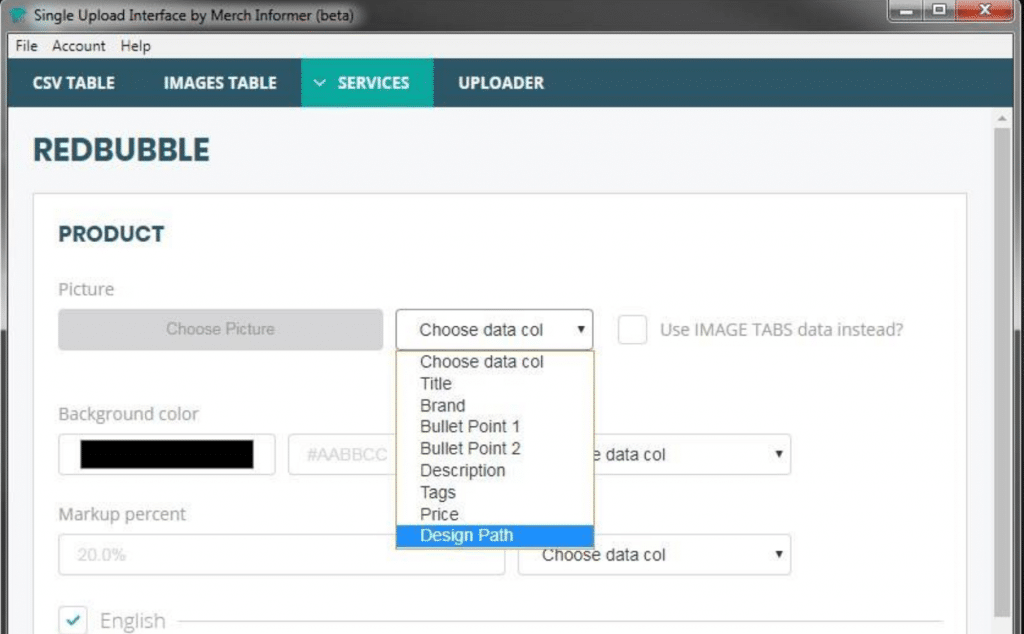Open the Help menu
This screenshot has height=634, width=1024.
point(135,46)
